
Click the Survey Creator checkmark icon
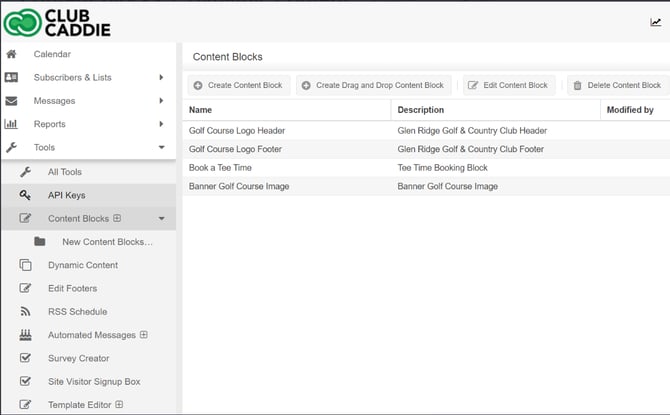pyautogui.click(x=26, y=358)
